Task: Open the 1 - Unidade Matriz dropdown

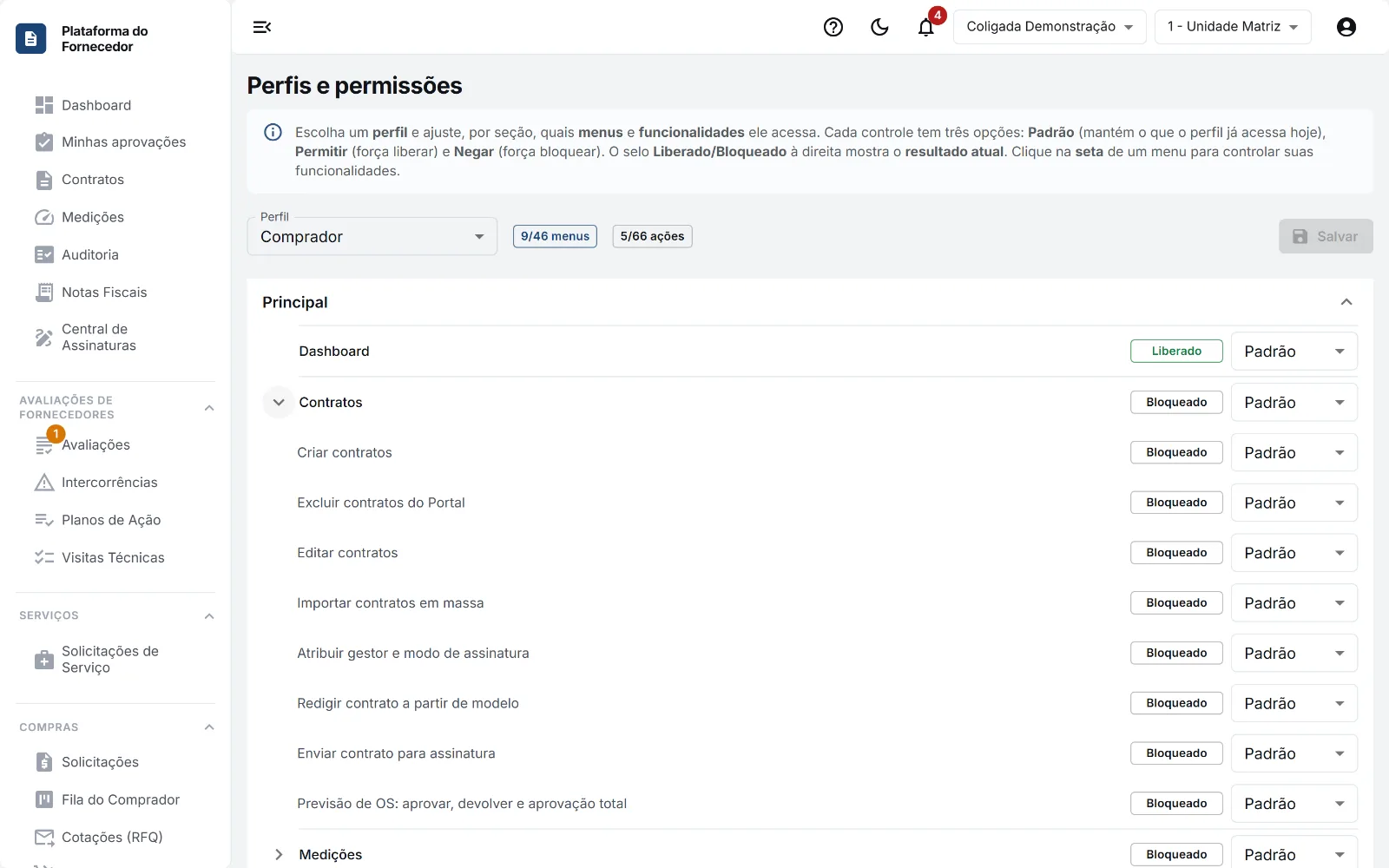Action: click(x=1233, y=27)
